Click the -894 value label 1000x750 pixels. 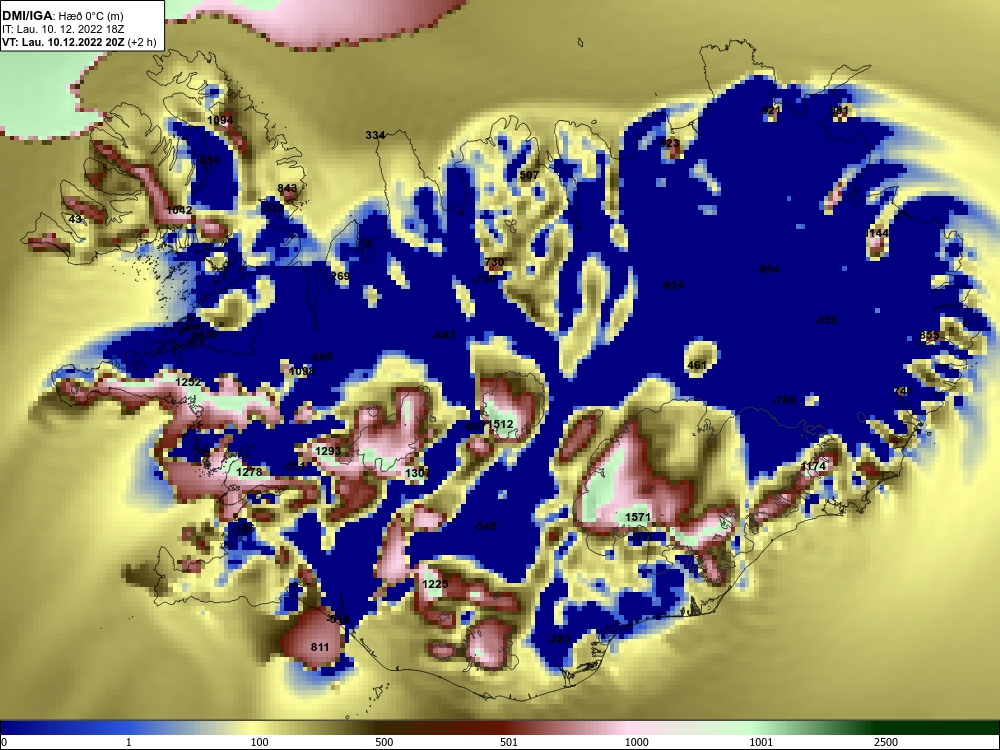[768, 269]
